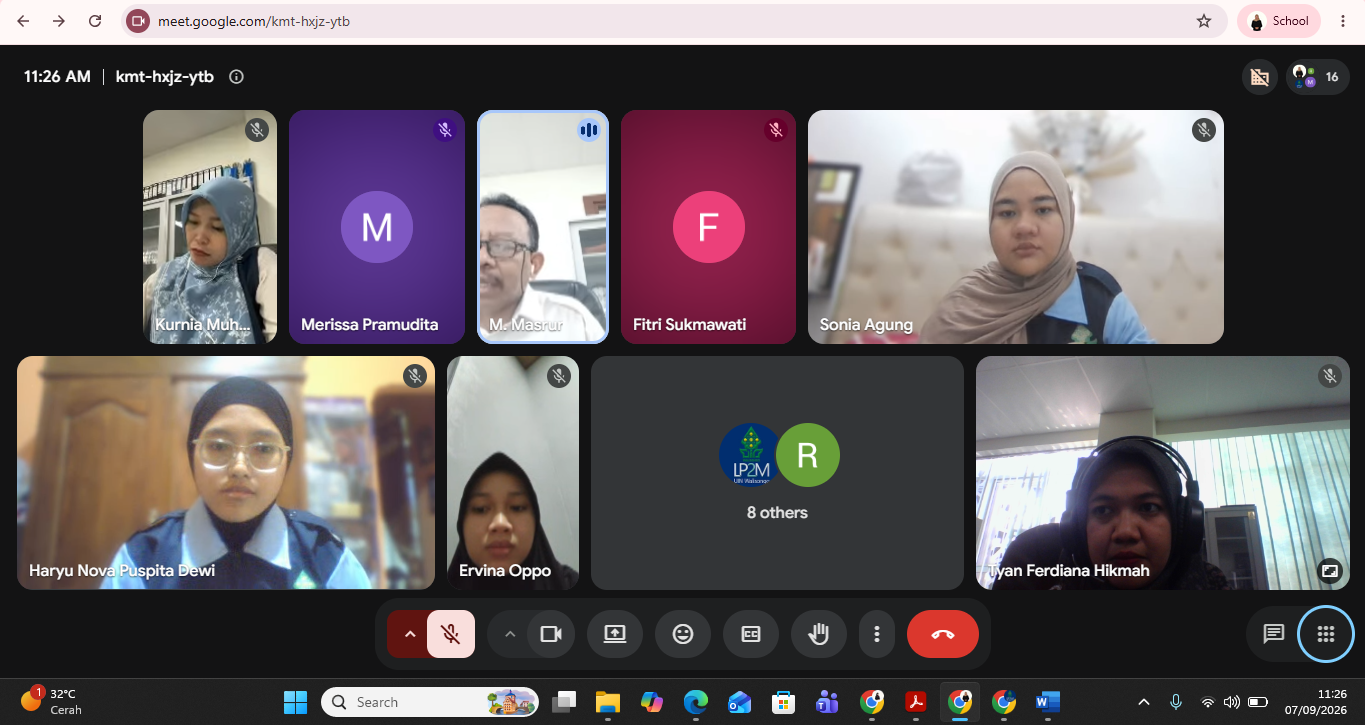Open Microsoft Teams from the taskbar

(827, 702)
